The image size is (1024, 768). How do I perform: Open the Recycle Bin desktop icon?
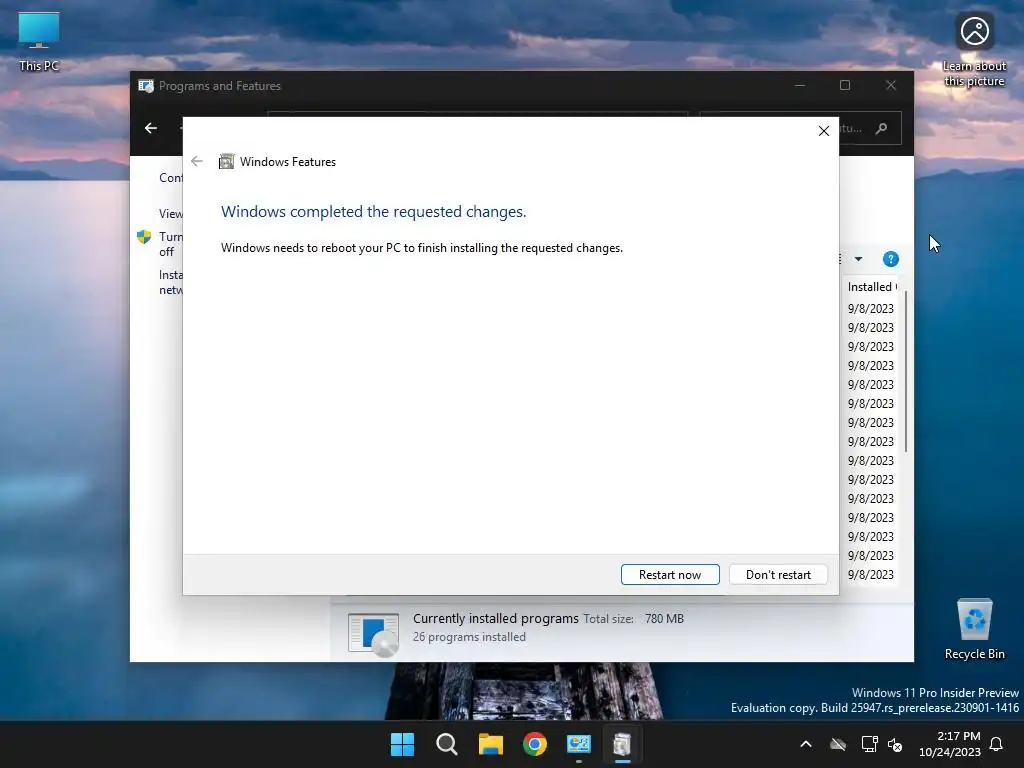974,629
